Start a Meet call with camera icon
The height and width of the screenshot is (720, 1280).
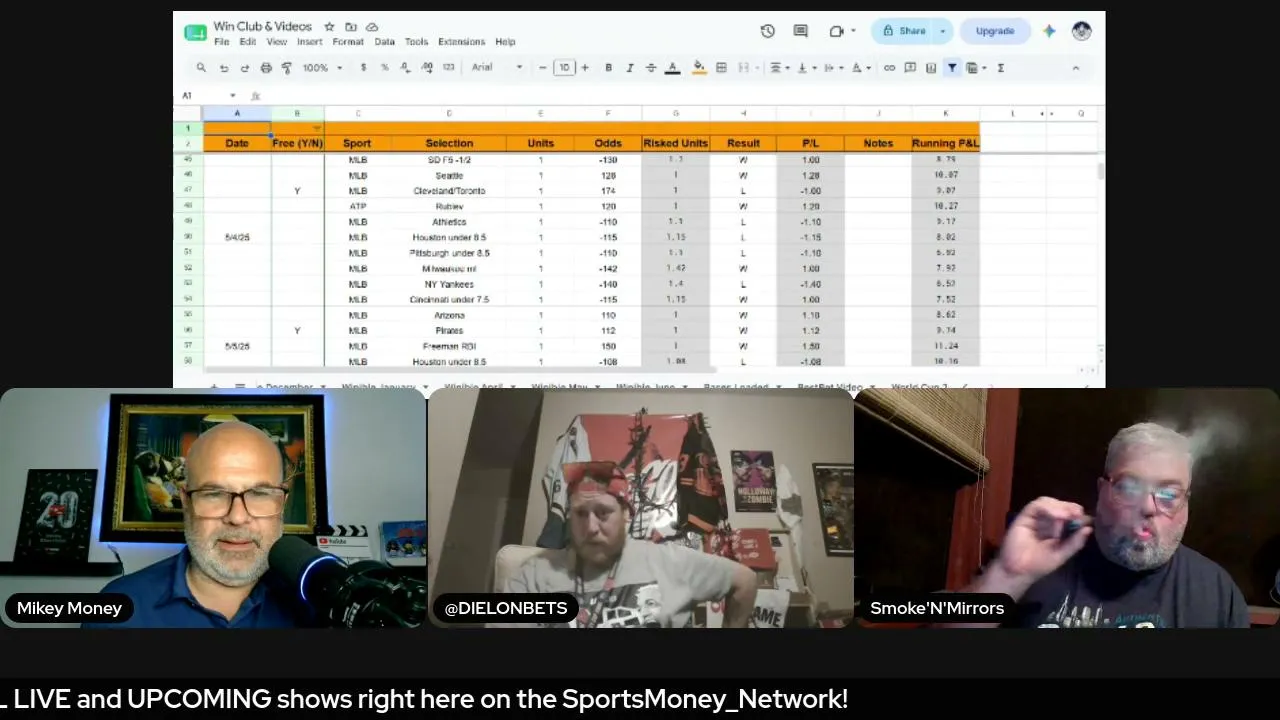[x=836, y=31]
